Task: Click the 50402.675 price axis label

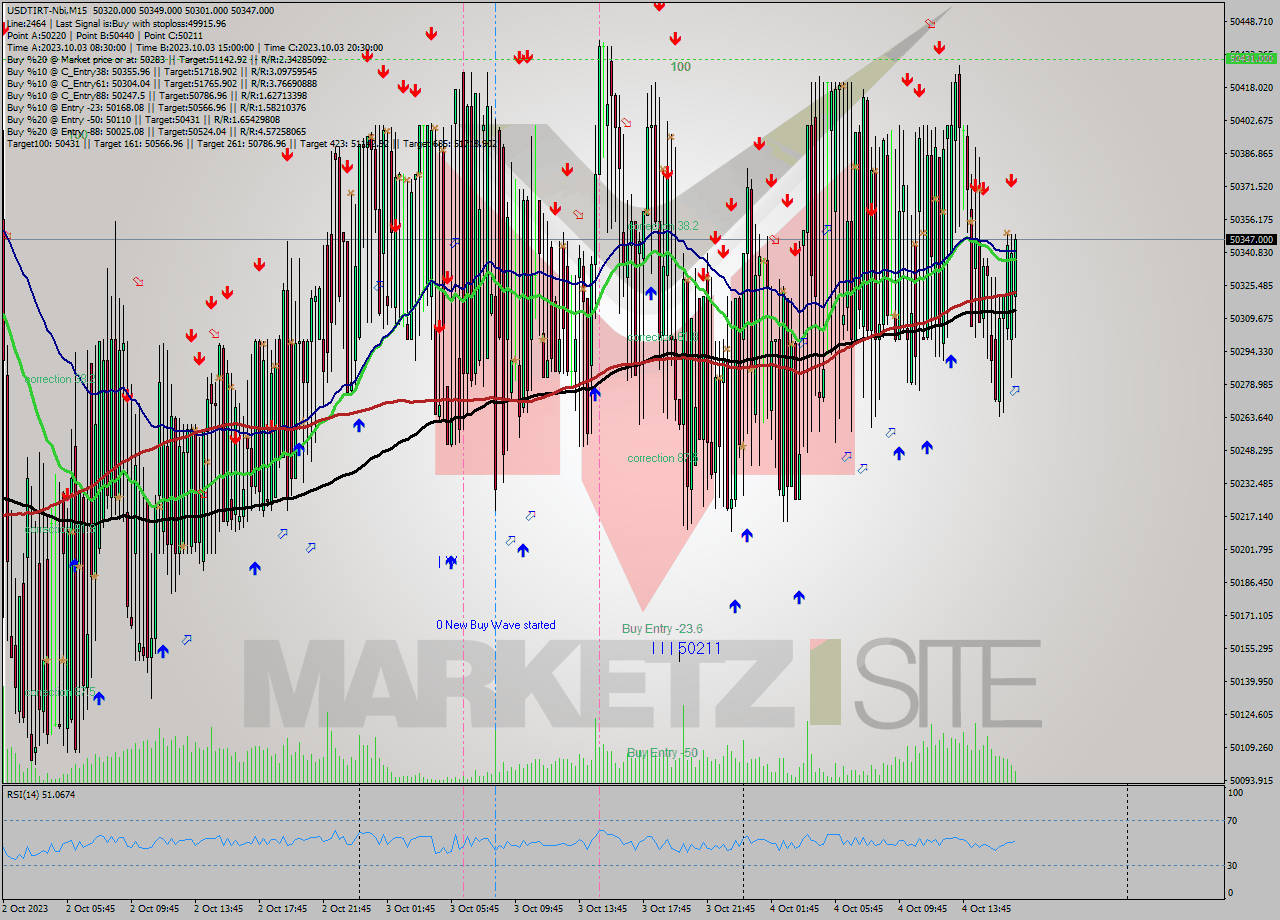Action: [x=1253, y=121]
